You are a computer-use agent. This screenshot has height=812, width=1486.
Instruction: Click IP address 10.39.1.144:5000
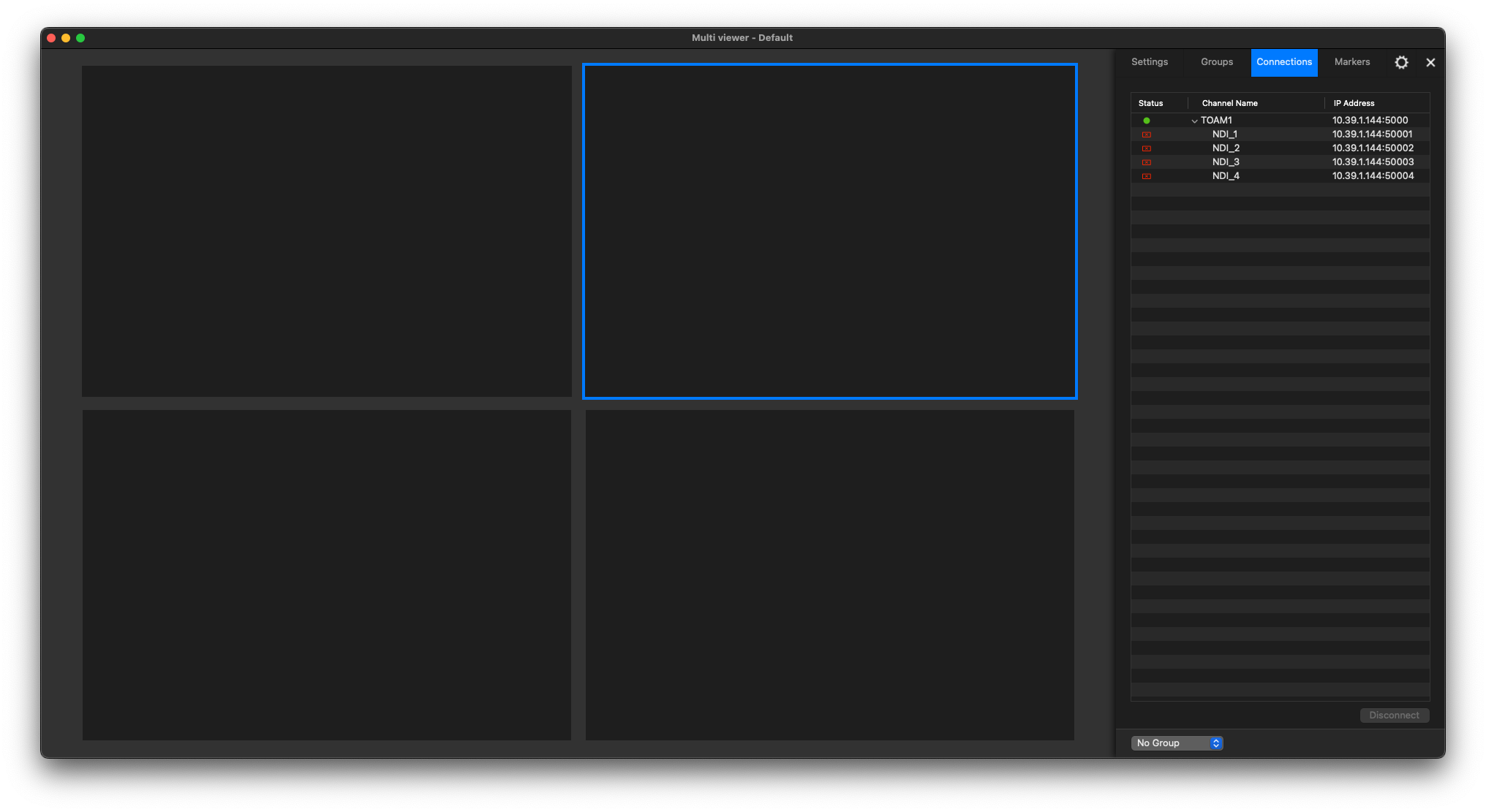coord(1370,121)
